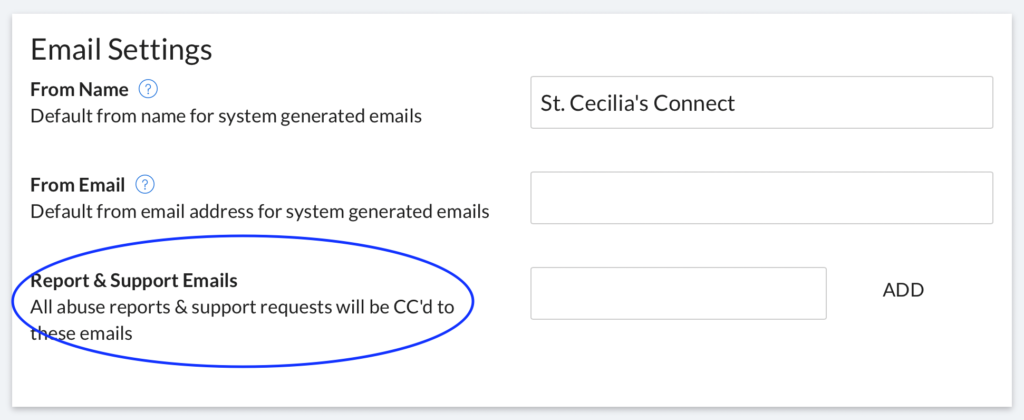Click the blue ellipse annotation outline
Image resolution: width=1024 pixels, height=420 pixels.
pos(242,236)
